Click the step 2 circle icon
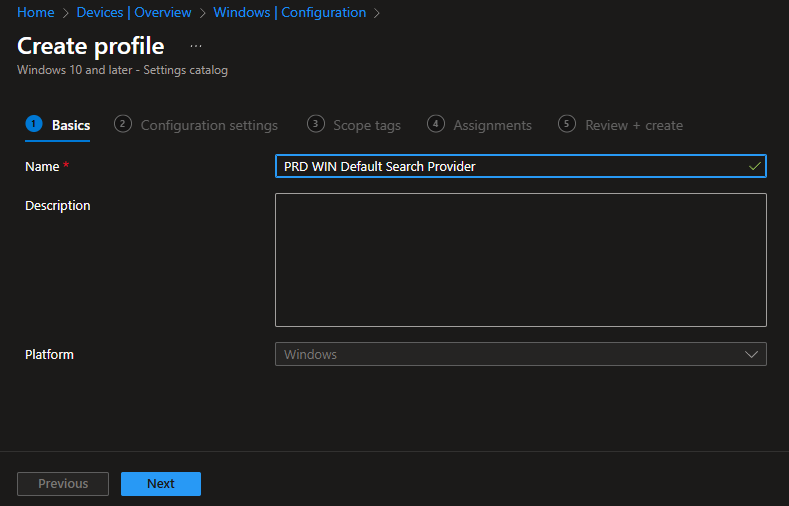The image size is (789, 506). (x=123, y=124)
